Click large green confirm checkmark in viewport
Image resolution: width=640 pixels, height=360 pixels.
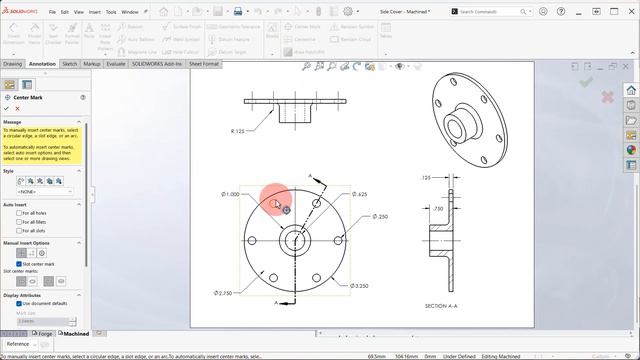pyautogui.click(x=586, y=82)
